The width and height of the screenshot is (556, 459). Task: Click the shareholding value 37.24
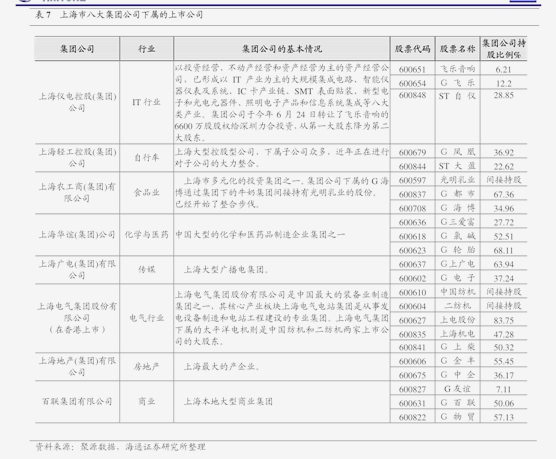point(504,278)
